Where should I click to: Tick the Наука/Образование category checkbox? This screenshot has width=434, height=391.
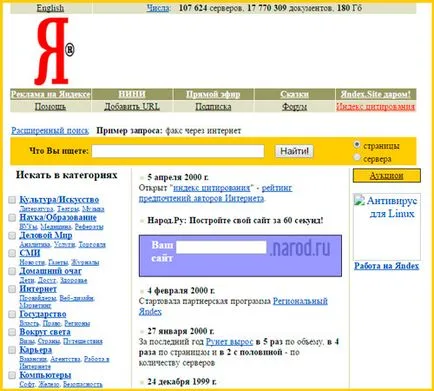point(12,218)
